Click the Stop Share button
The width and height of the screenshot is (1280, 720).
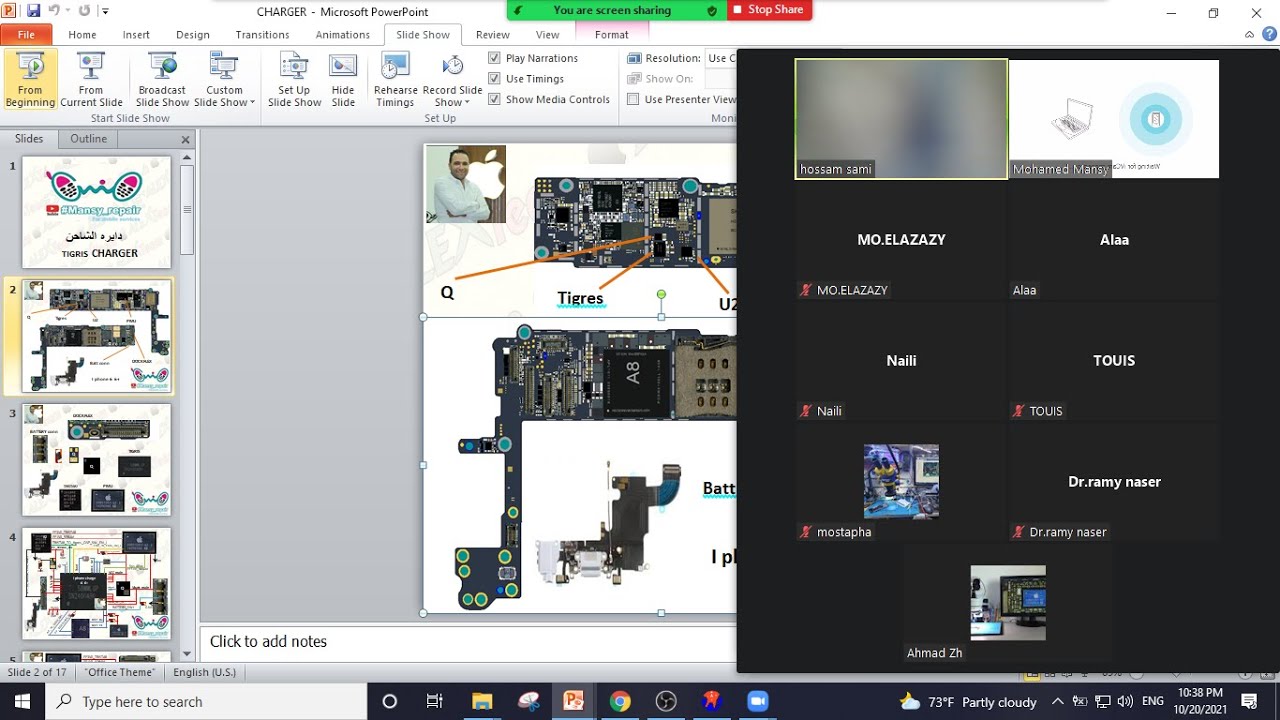coord(767,10)
